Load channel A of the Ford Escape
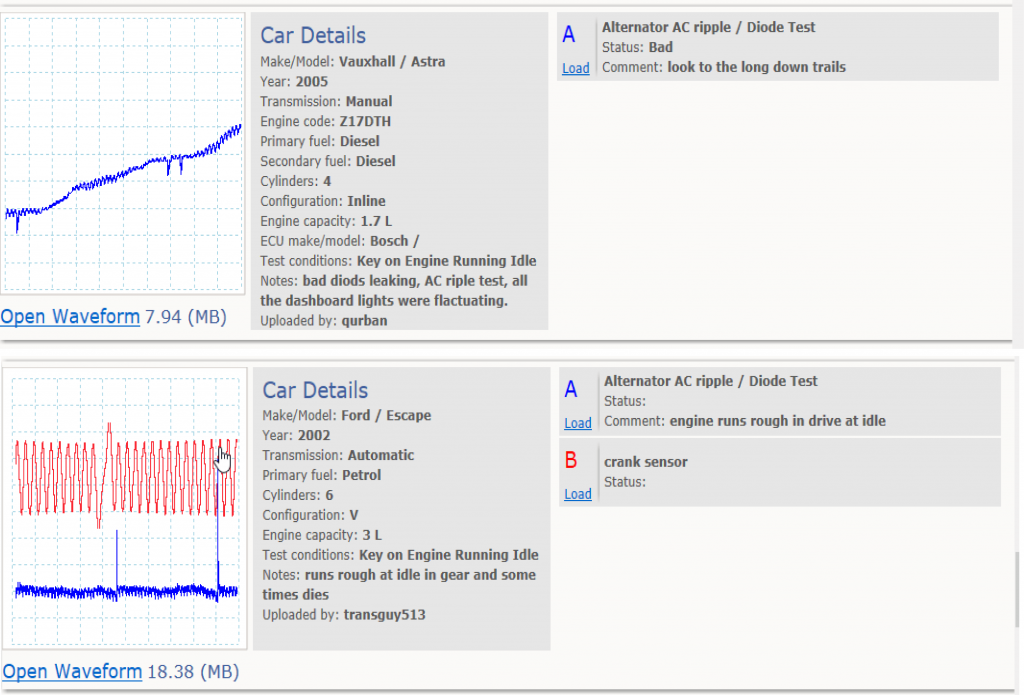Viewport: 1024px width, 695px height. (577, 423)
